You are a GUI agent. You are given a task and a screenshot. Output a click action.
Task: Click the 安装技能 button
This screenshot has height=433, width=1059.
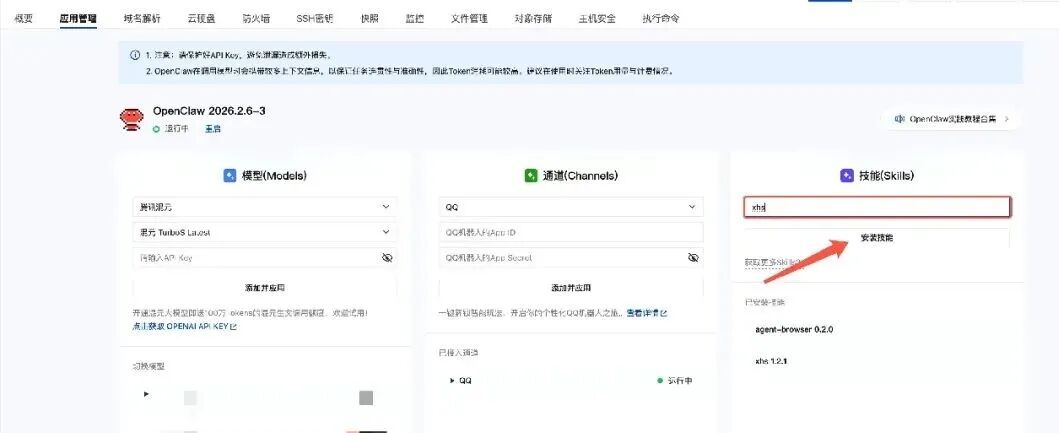(877, 238)
